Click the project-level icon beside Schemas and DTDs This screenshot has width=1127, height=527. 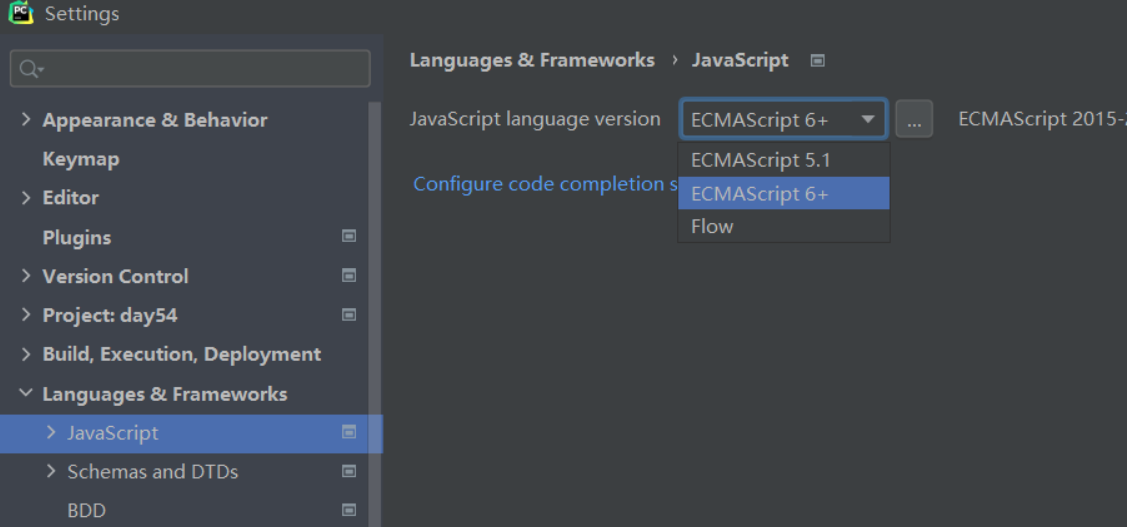click(349, 472)
